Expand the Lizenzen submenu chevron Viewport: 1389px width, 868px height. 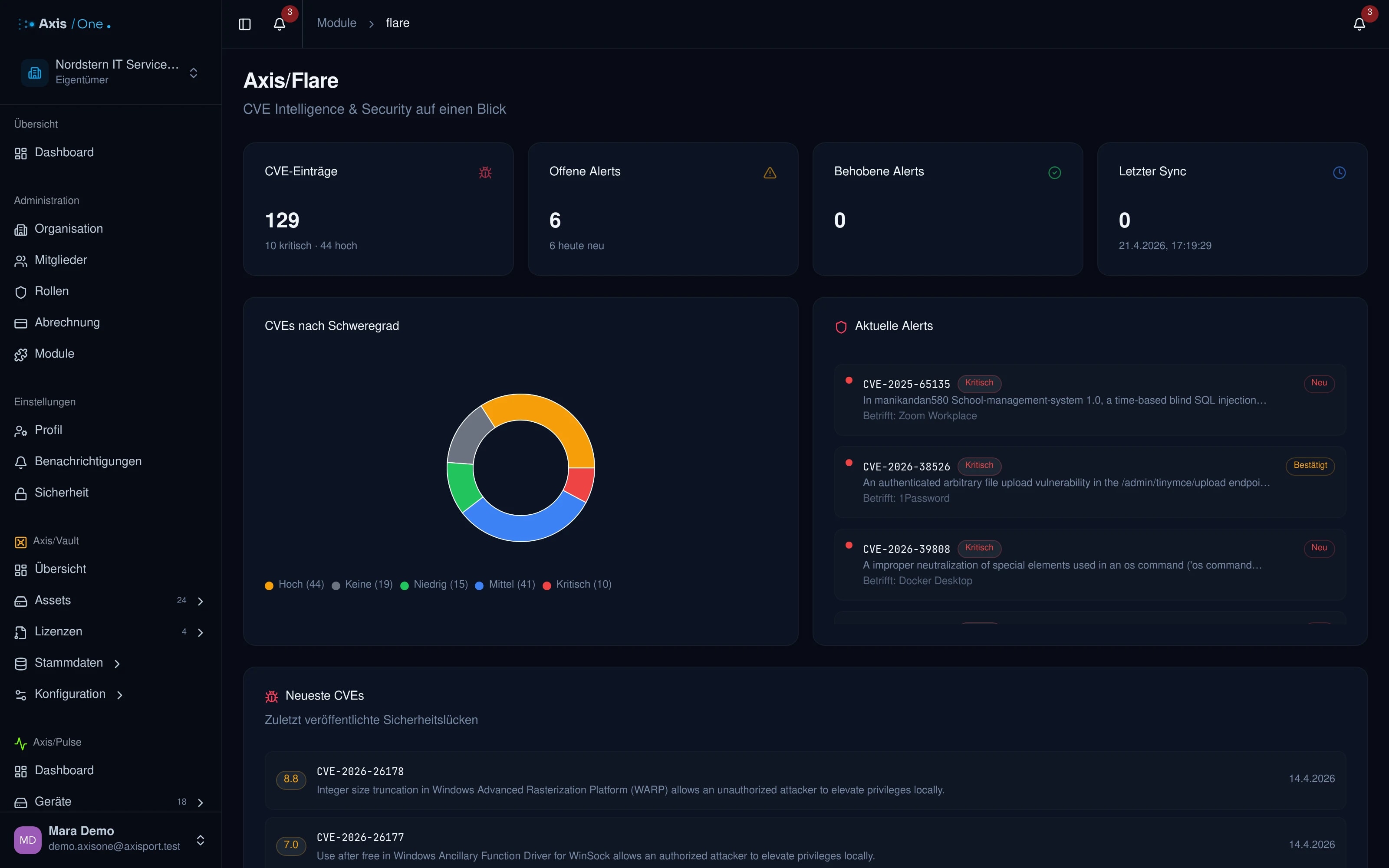(200, 632)
